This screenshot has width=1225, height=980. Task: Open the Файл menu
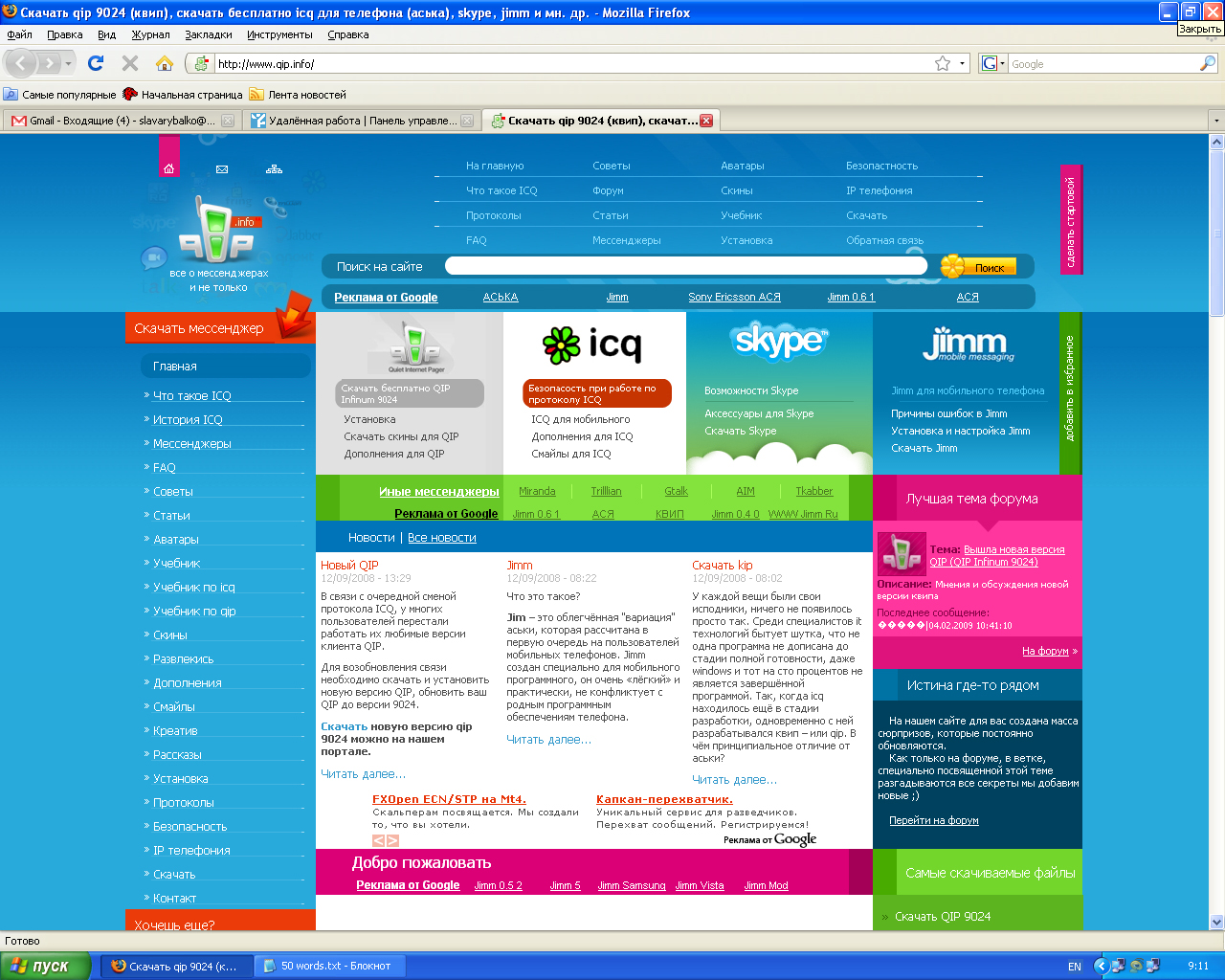pyautogui.click(x=19, y=34)
